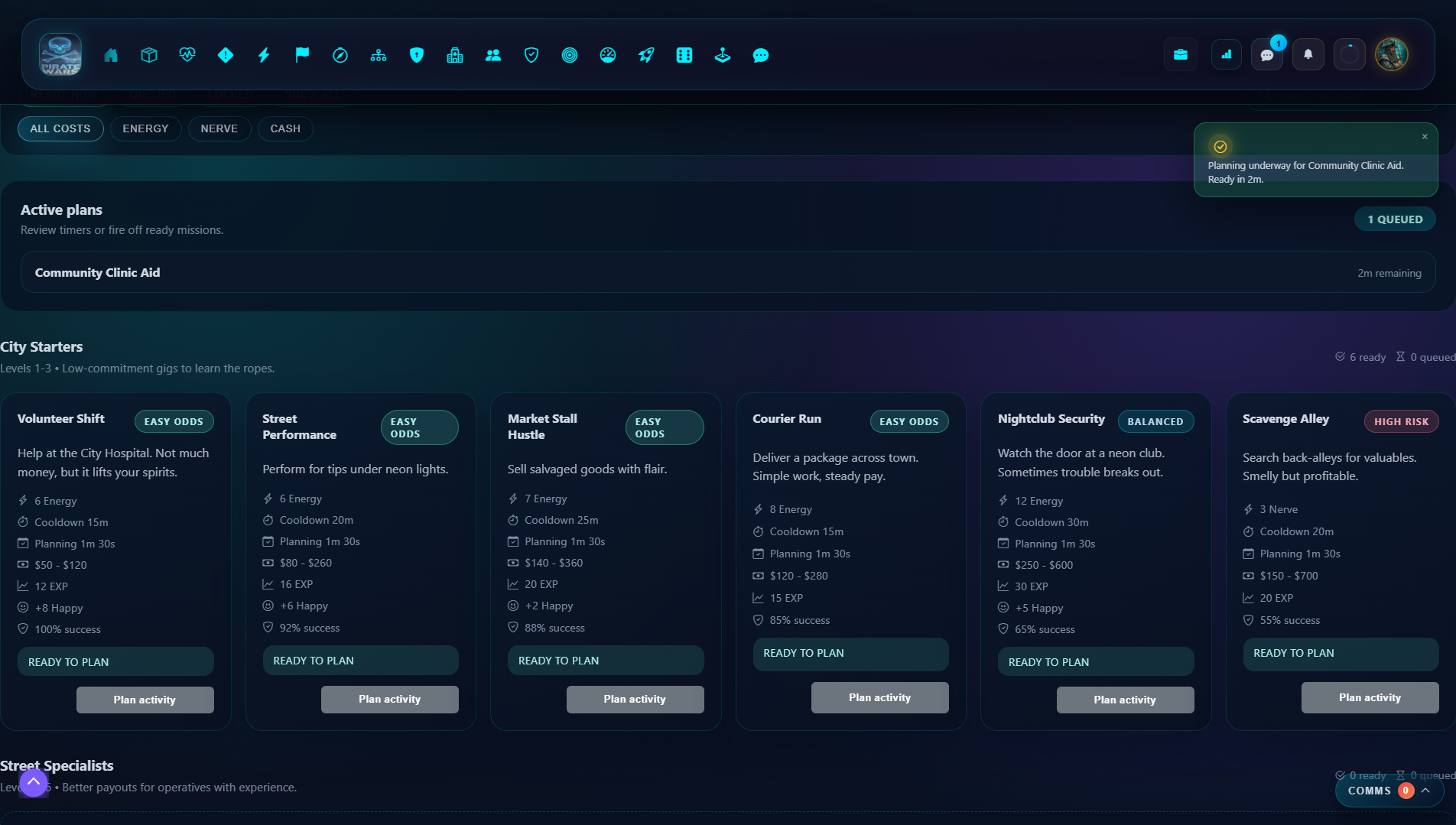Expand the COMMS panel chevron
This screenshot has height=825, width=1456.
click(x=1425, y=791)
